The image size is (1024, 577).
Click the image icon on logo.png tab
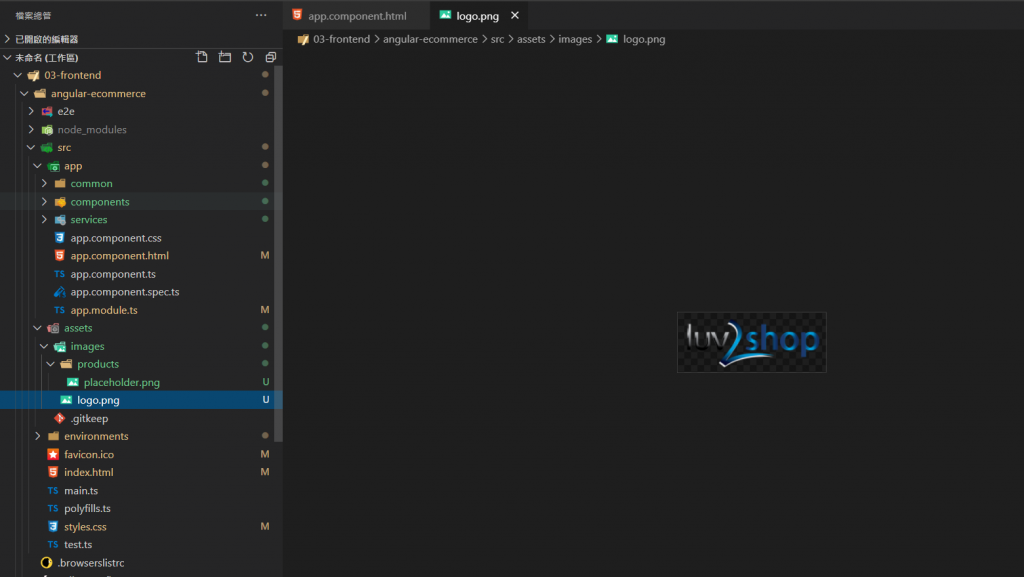click(x=445, y=14)
